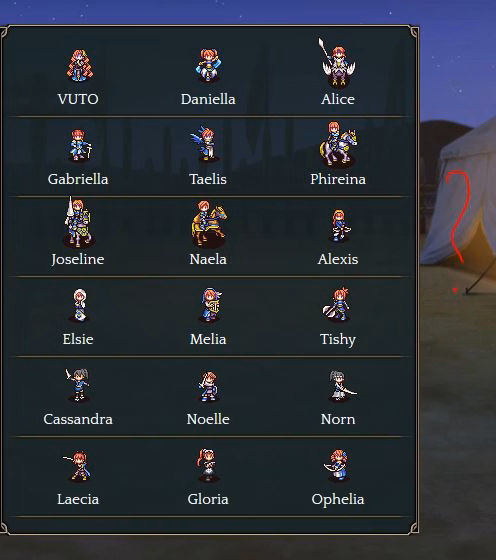The width and height of the screenshot is (496, 560).
Task: Pick Gloria the maid-outfit sprite
Action: pyautogui.click(x=207, y=465)
